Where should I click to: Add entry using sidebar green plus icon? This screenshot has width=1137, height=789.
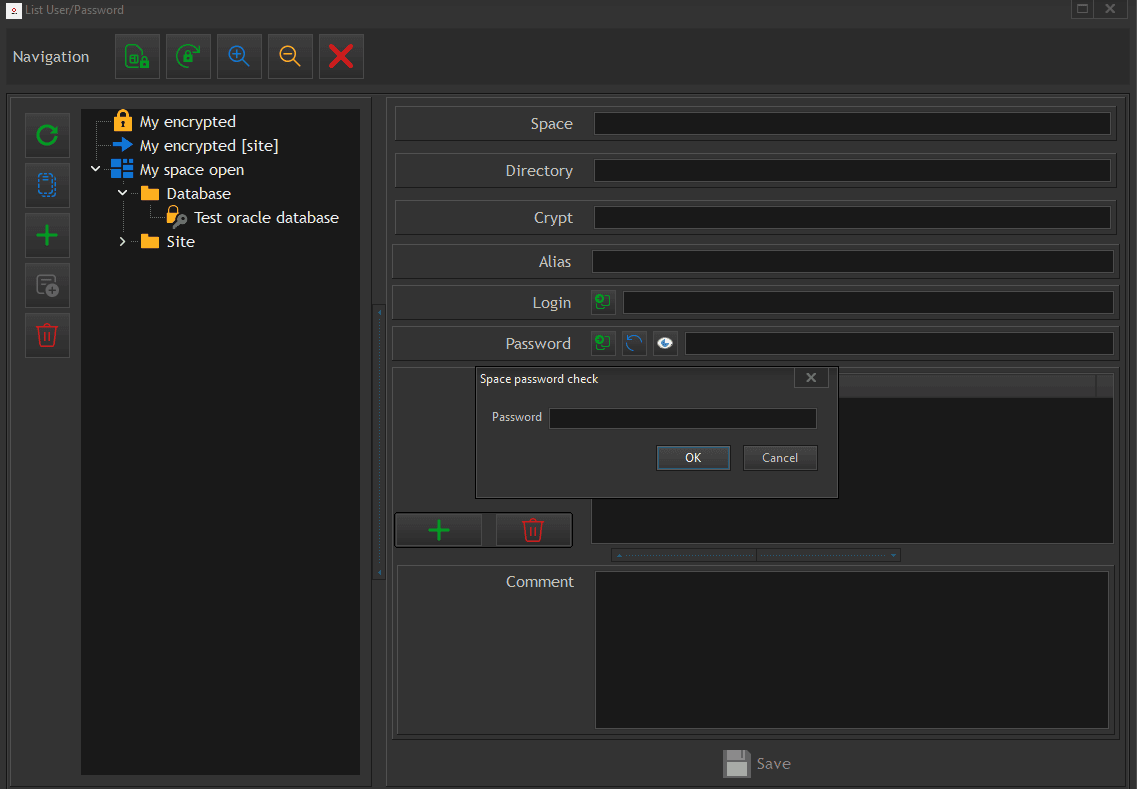click(x=47, y=235)
